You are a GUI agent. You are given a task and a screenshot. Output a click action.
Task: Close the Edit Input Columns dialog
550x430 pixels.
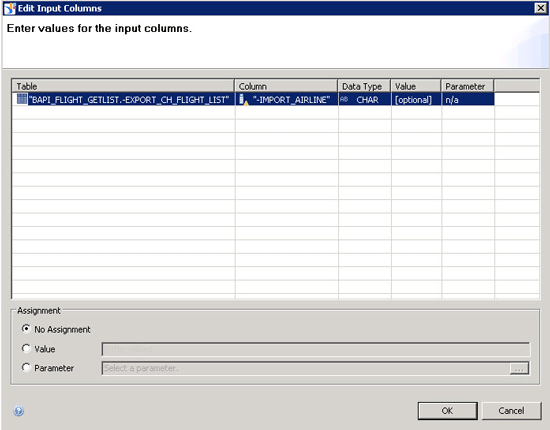540,8
